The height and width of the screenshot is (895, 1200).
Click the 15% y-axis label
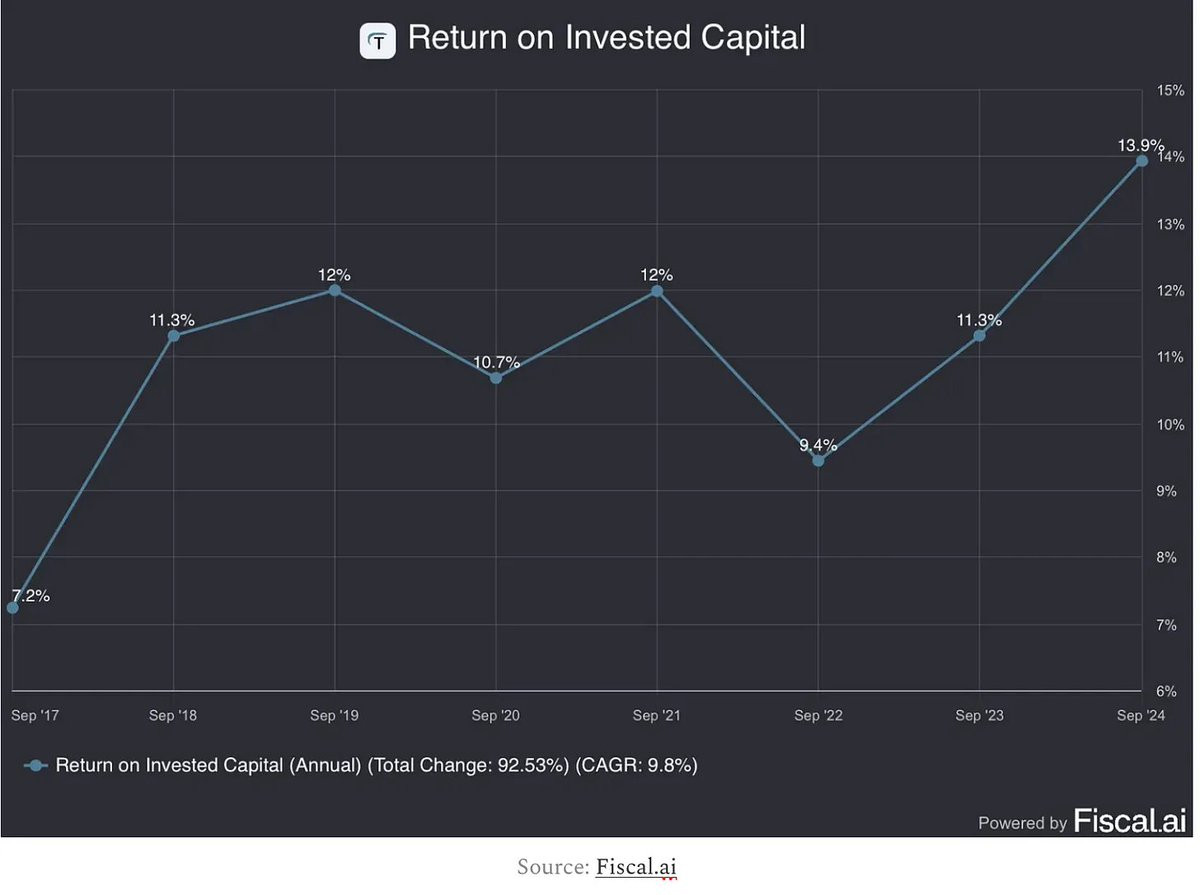tap(1170, 91)
